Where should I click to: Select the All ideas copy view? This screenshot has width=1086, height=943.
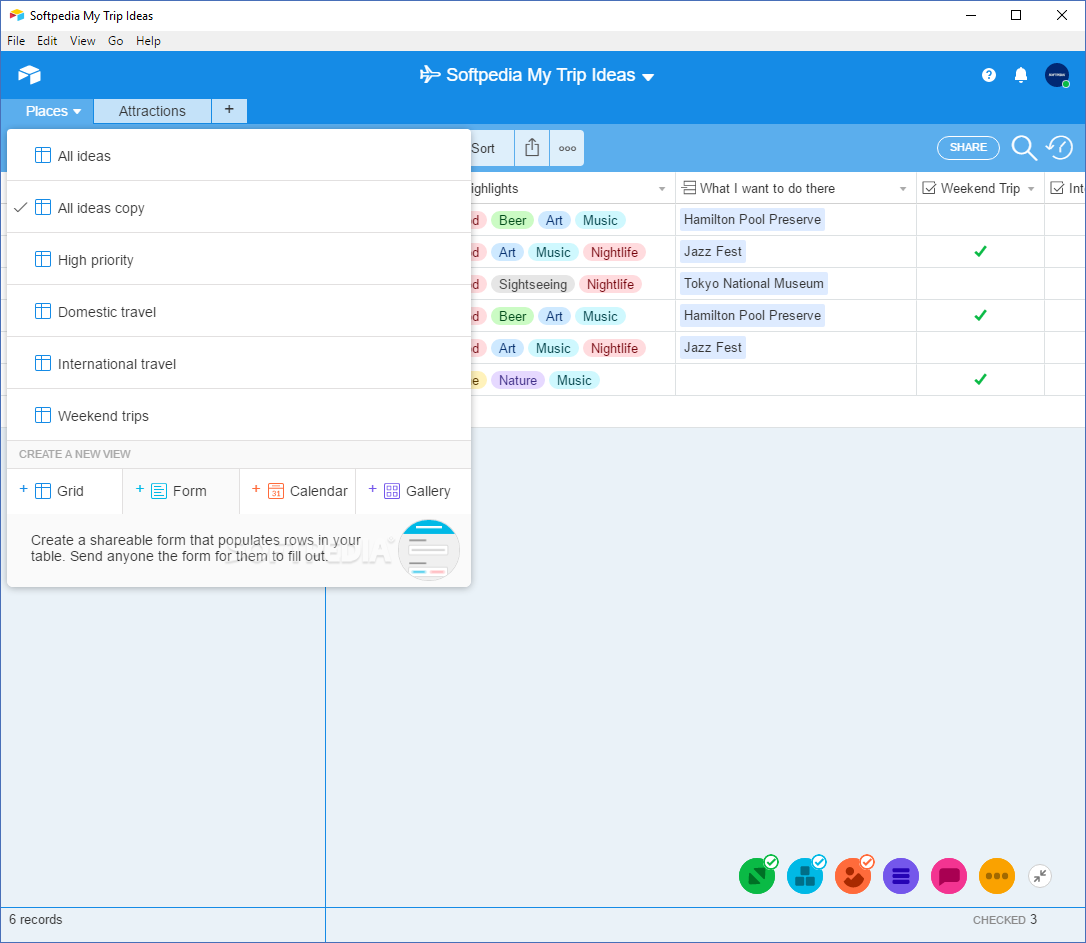[x=239, y=208]
